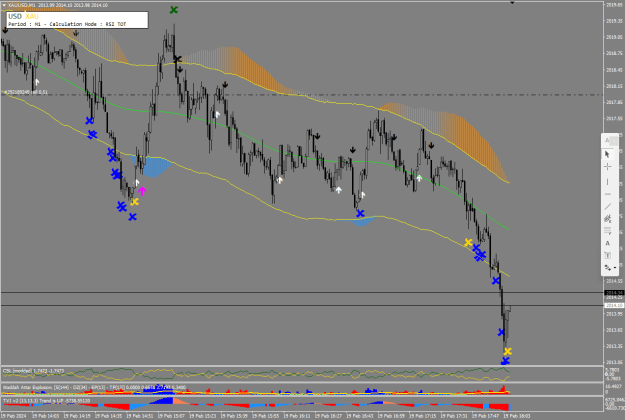Select the cursor arrow tool in floating toolbar

[607, 154]
